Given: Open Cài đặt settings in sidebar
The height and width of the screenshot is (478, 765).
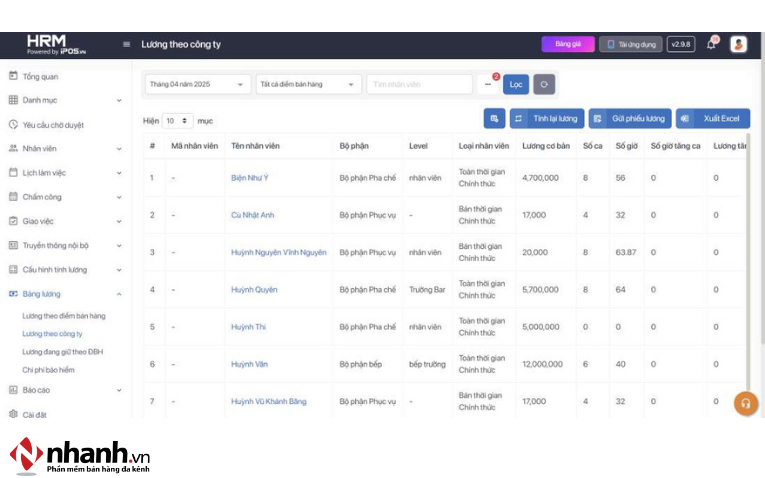Looking at the screenshot, I should click(35, 414).
